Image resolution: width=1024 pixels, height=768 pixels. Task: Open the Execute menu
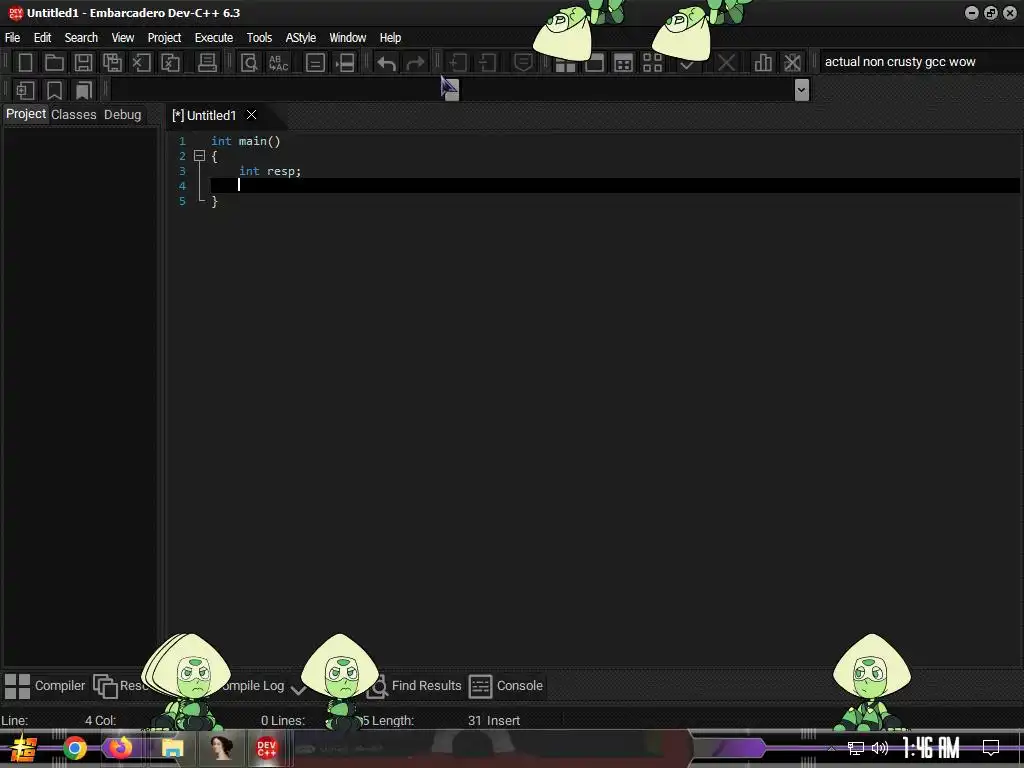(214, 38)
